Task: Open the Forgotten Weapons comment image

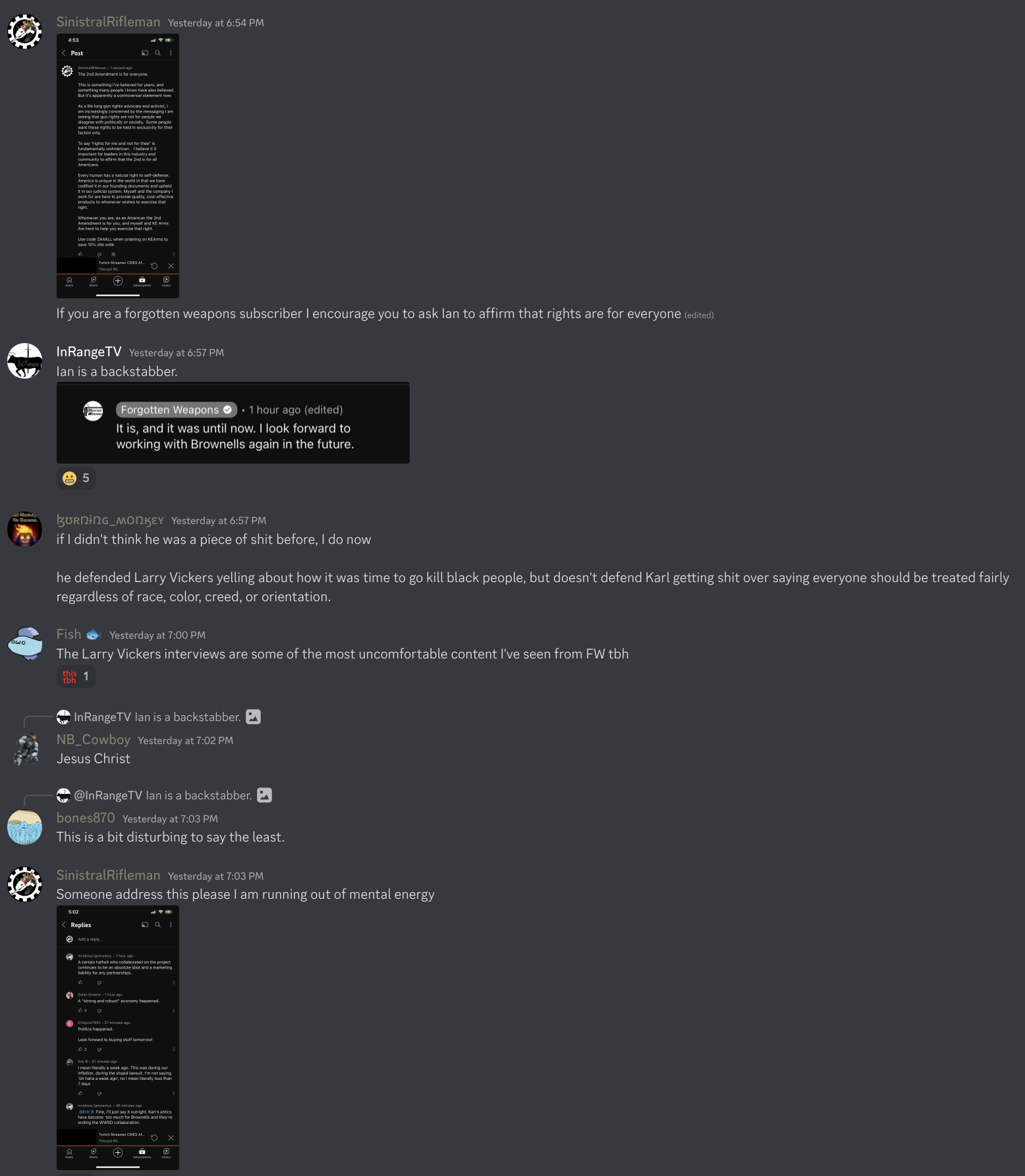Action: [233, 423]
